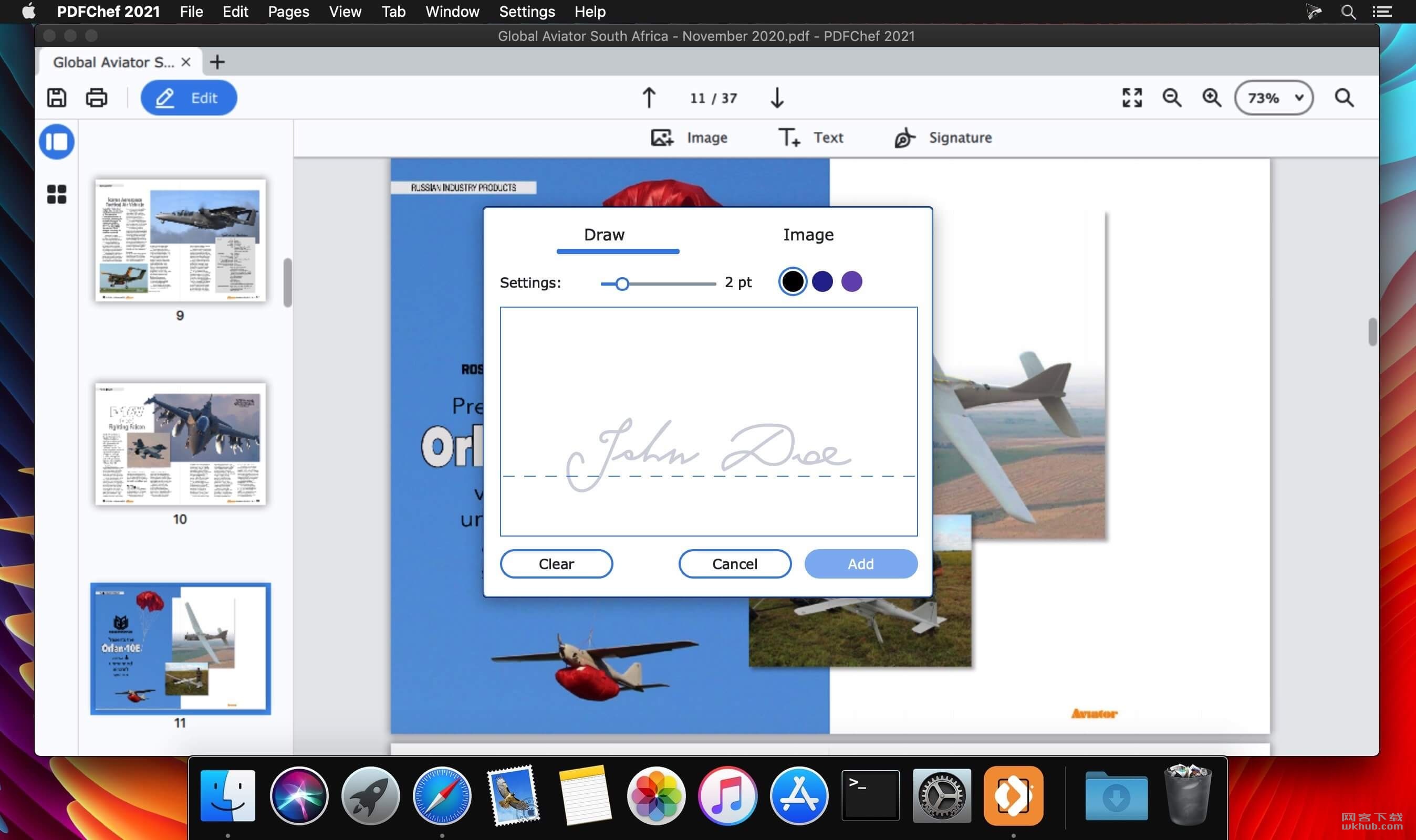
Task: Open Safari from the dock
Action: point(442,795)
